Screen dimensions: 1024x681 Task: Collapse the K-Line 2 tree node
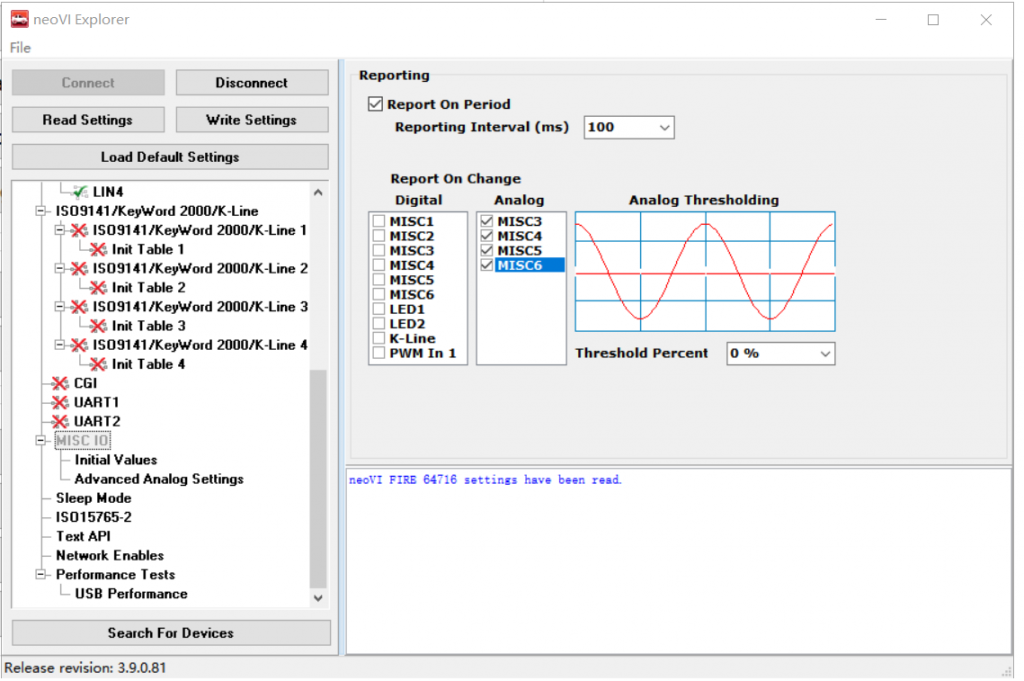59,268
